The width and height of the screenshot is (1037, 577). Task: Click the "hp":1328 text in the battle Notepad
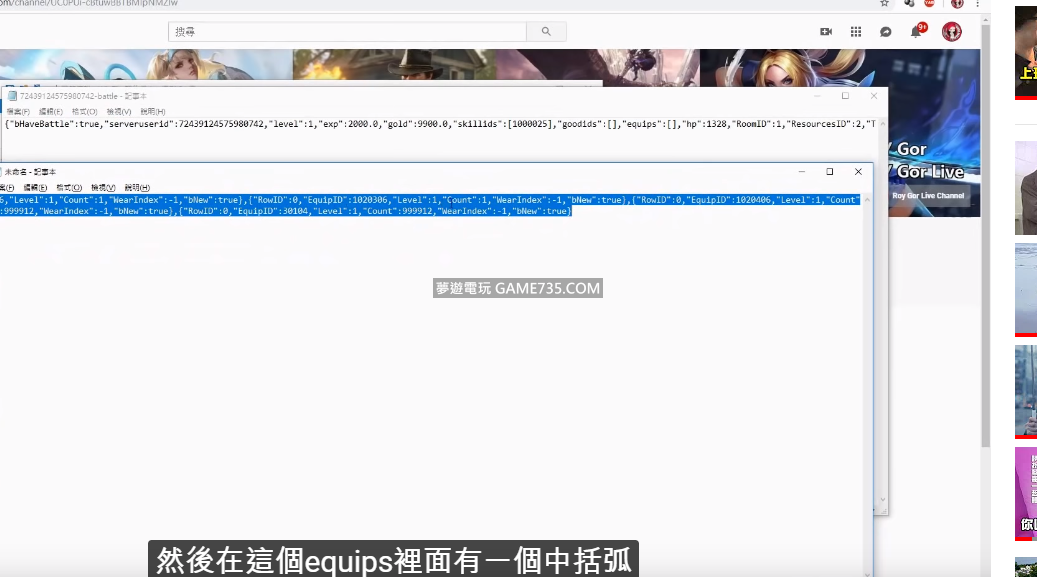click(x=704, y=124)
